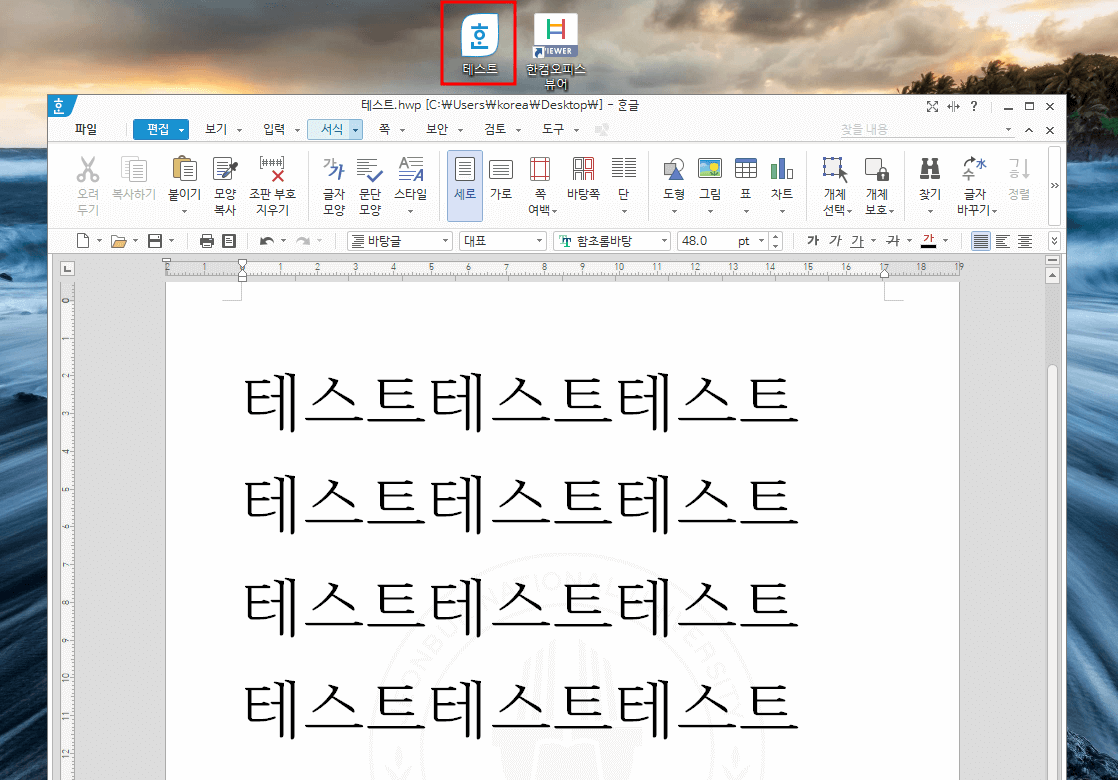Screen dimensions: 1118x780
Task: Open the 도구 menu
Action: pyautogui.click(x=553, y=129)
